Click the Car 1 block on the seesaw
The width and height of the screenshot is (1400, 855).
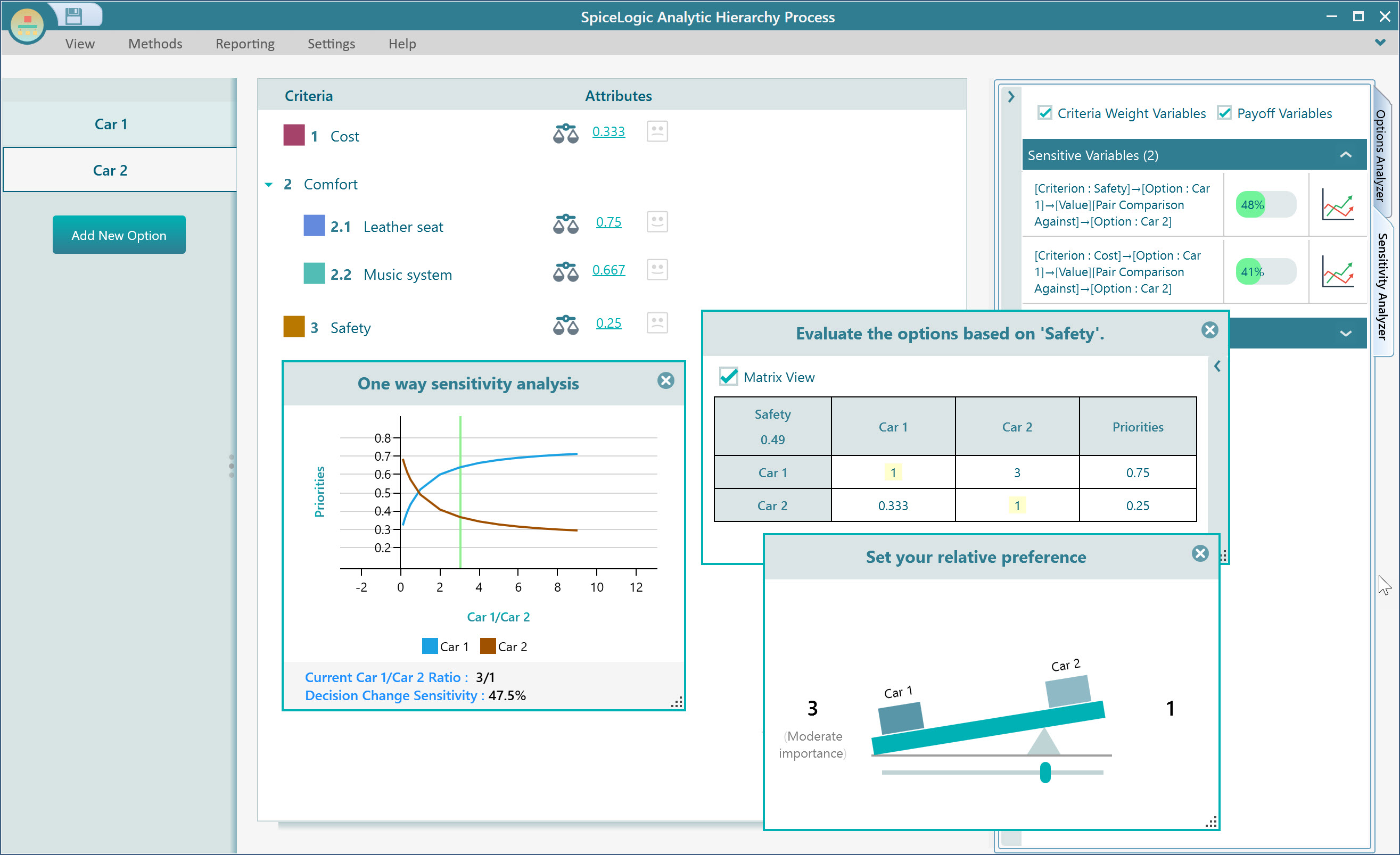point(901,718)
